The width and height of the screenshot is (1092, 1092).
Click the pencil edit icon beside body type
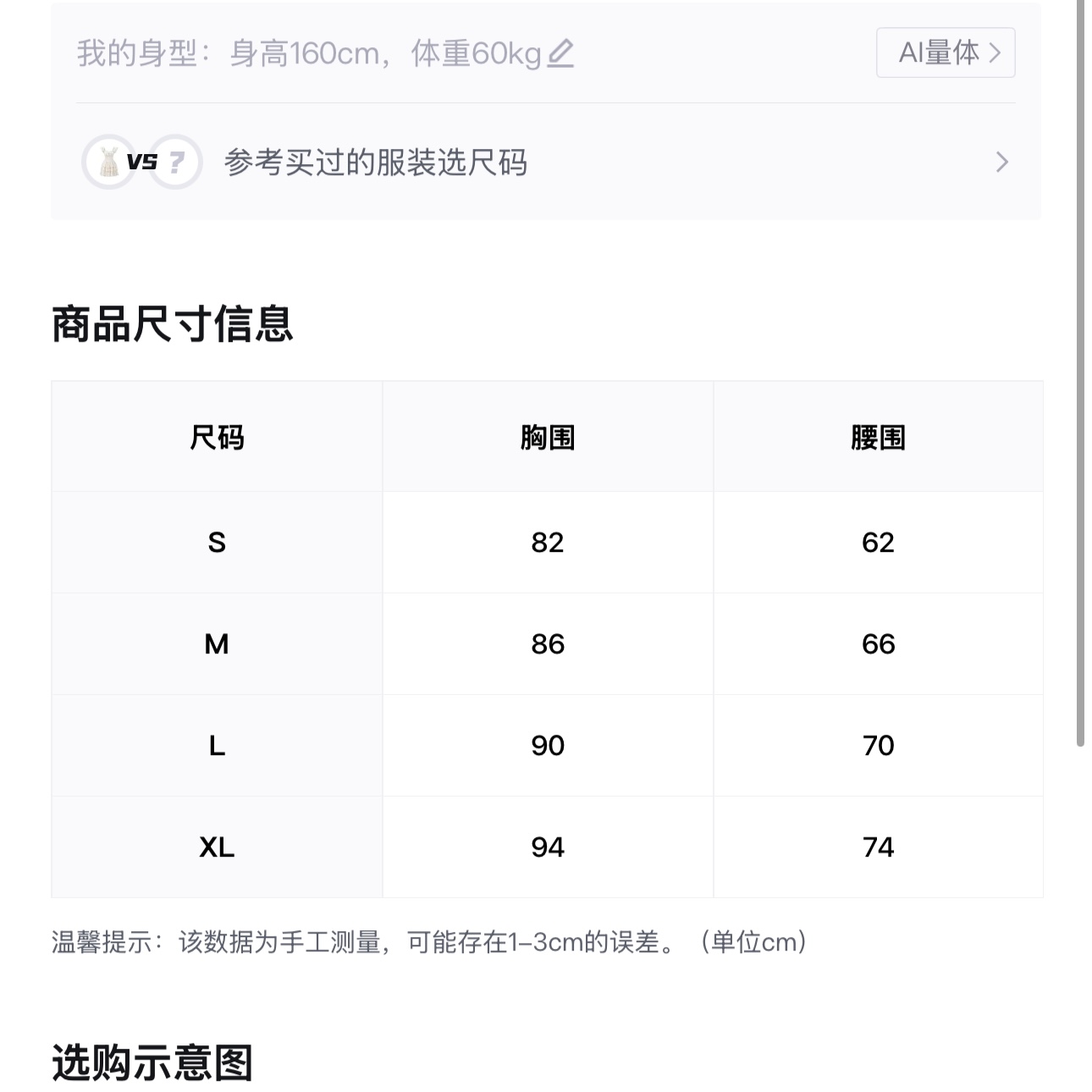click(560, 53)
